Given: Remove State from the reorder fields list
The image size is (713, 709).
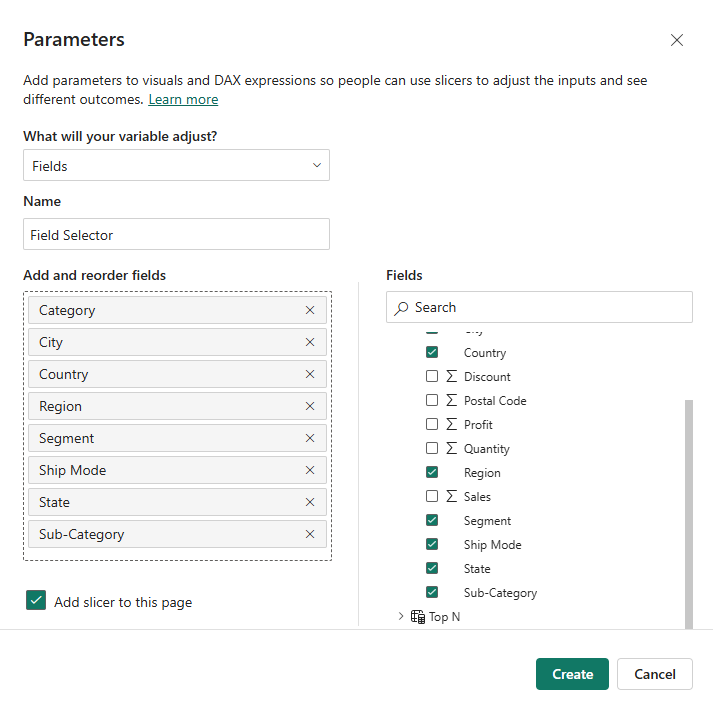Looking at the screenshot, I should click(310, 502).
